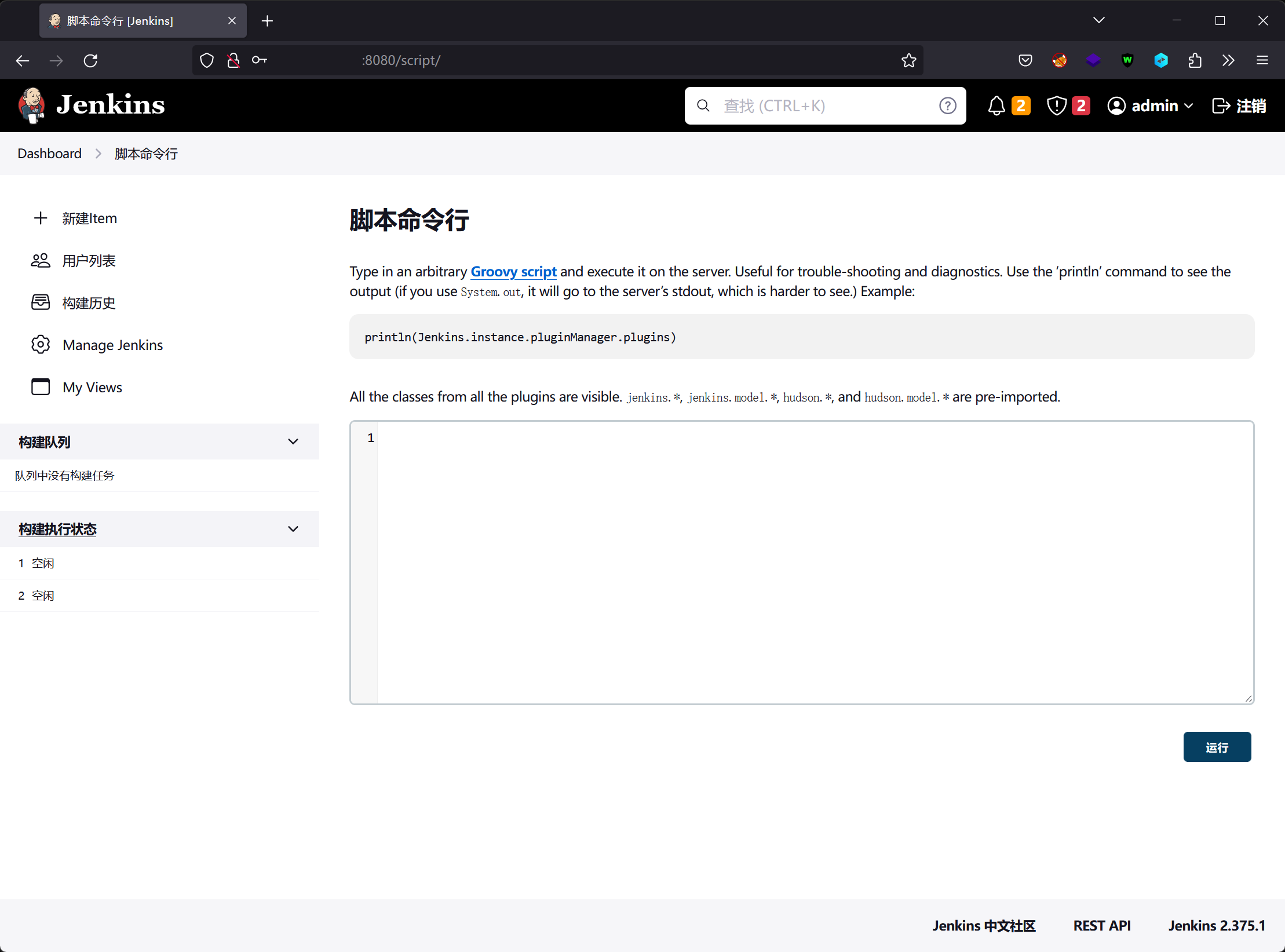
Task: Open the security warnings shield icon
Action: coord(1057,106)
